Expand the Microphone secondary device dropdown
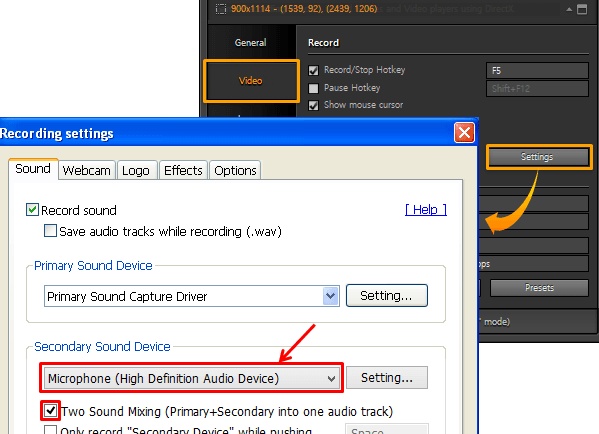The width and height of the screenshot is (599, 434). click(331, 379)
